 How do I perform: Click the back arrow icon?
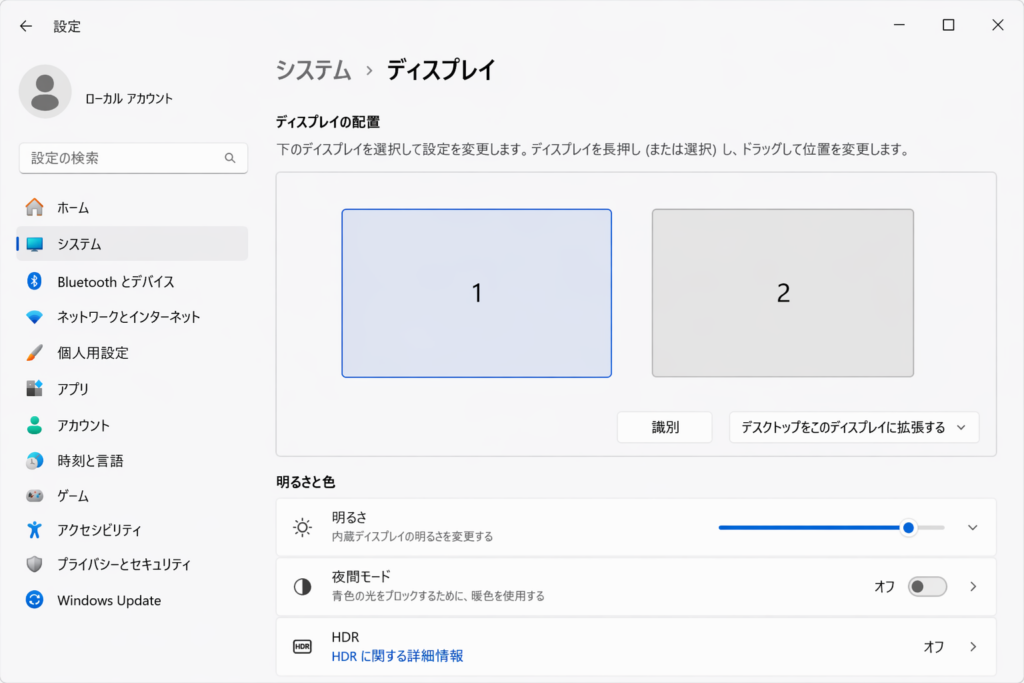tap(25, 26)
